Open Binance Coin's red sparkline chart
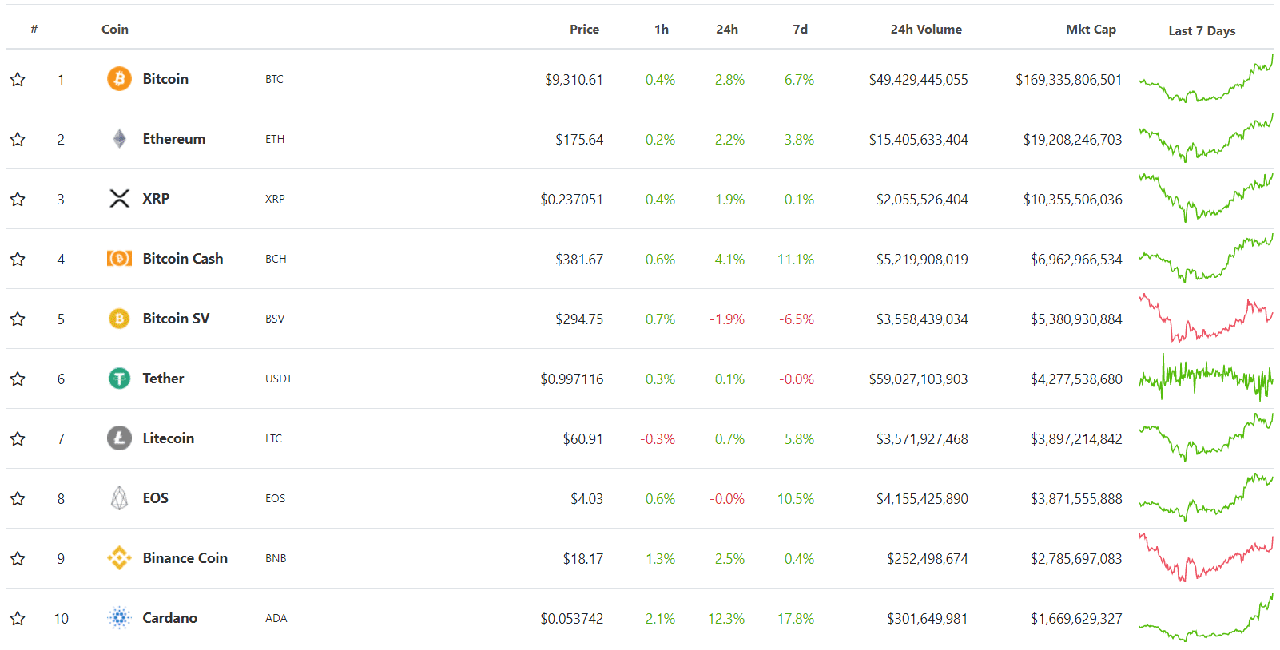 (x=1206, y=559)
